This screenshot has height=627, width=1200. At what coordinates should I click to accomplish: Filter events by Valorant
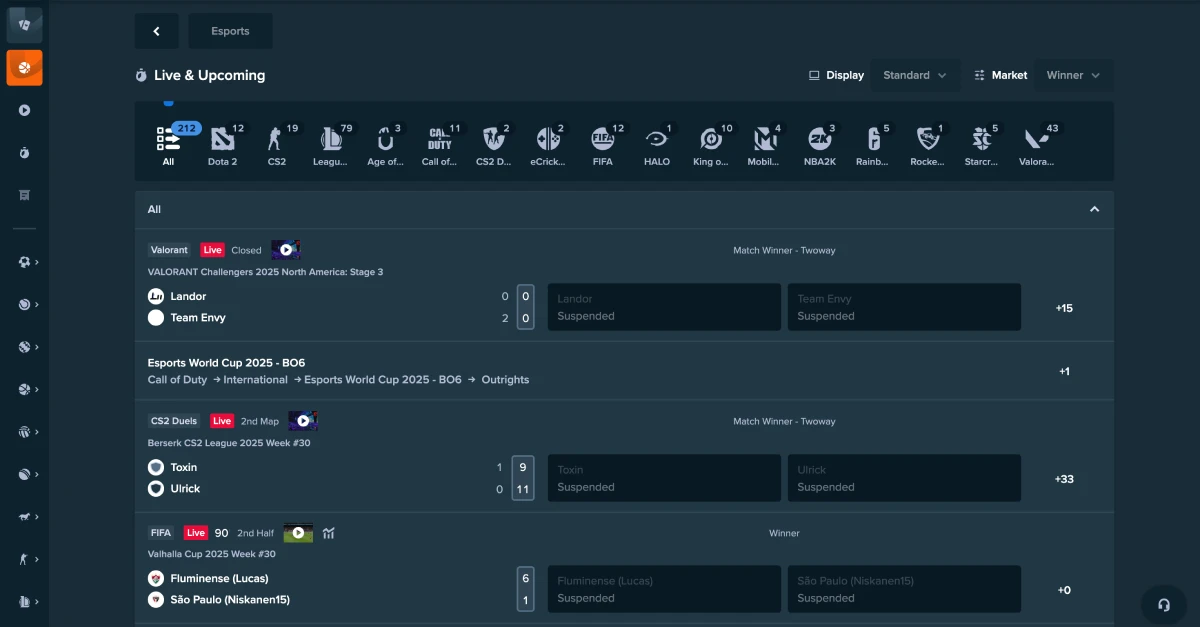(x=1037, y=145)
